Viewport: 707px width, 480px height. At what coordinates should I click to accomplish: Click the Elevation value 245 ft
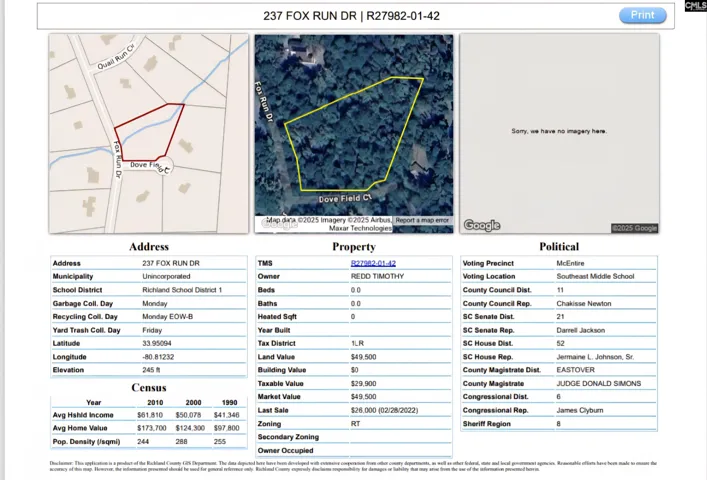[151, 370]
